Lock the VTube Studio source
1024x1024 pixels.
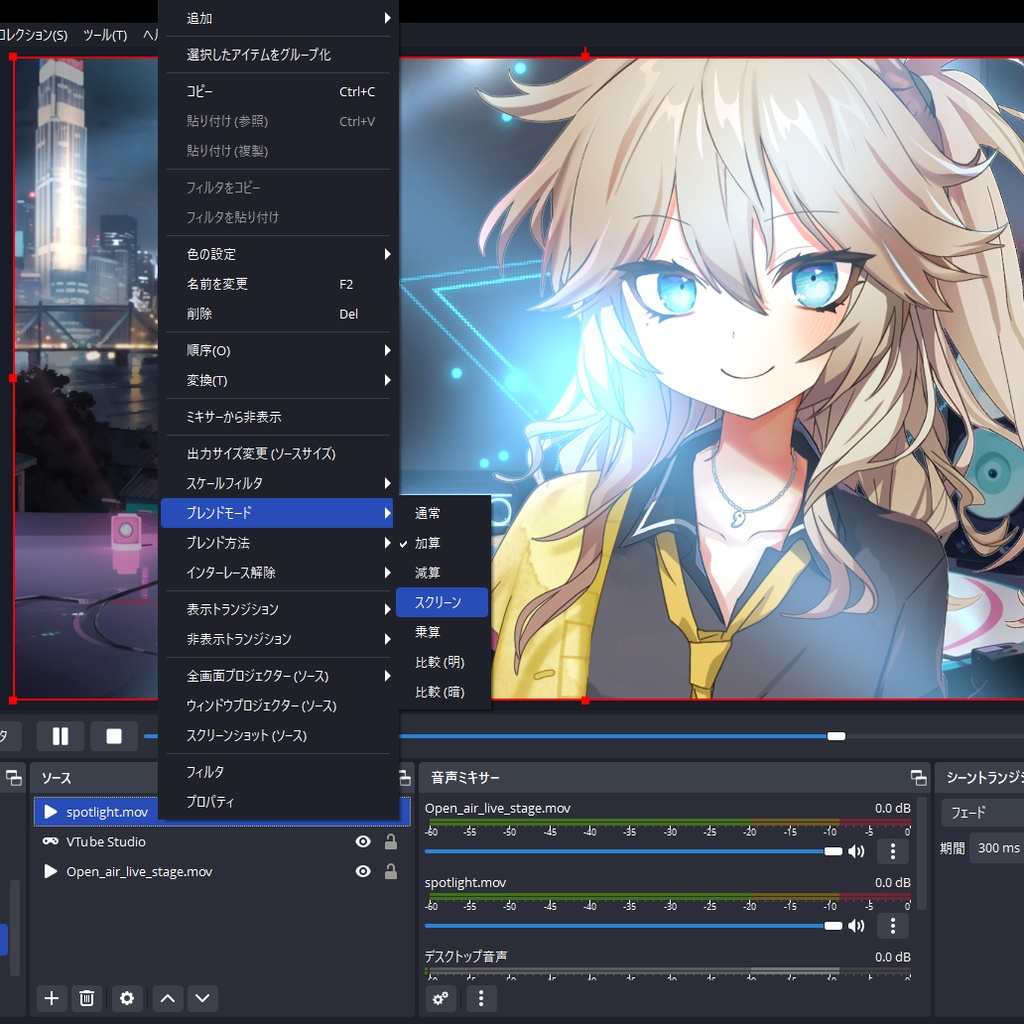click(391, 841)
